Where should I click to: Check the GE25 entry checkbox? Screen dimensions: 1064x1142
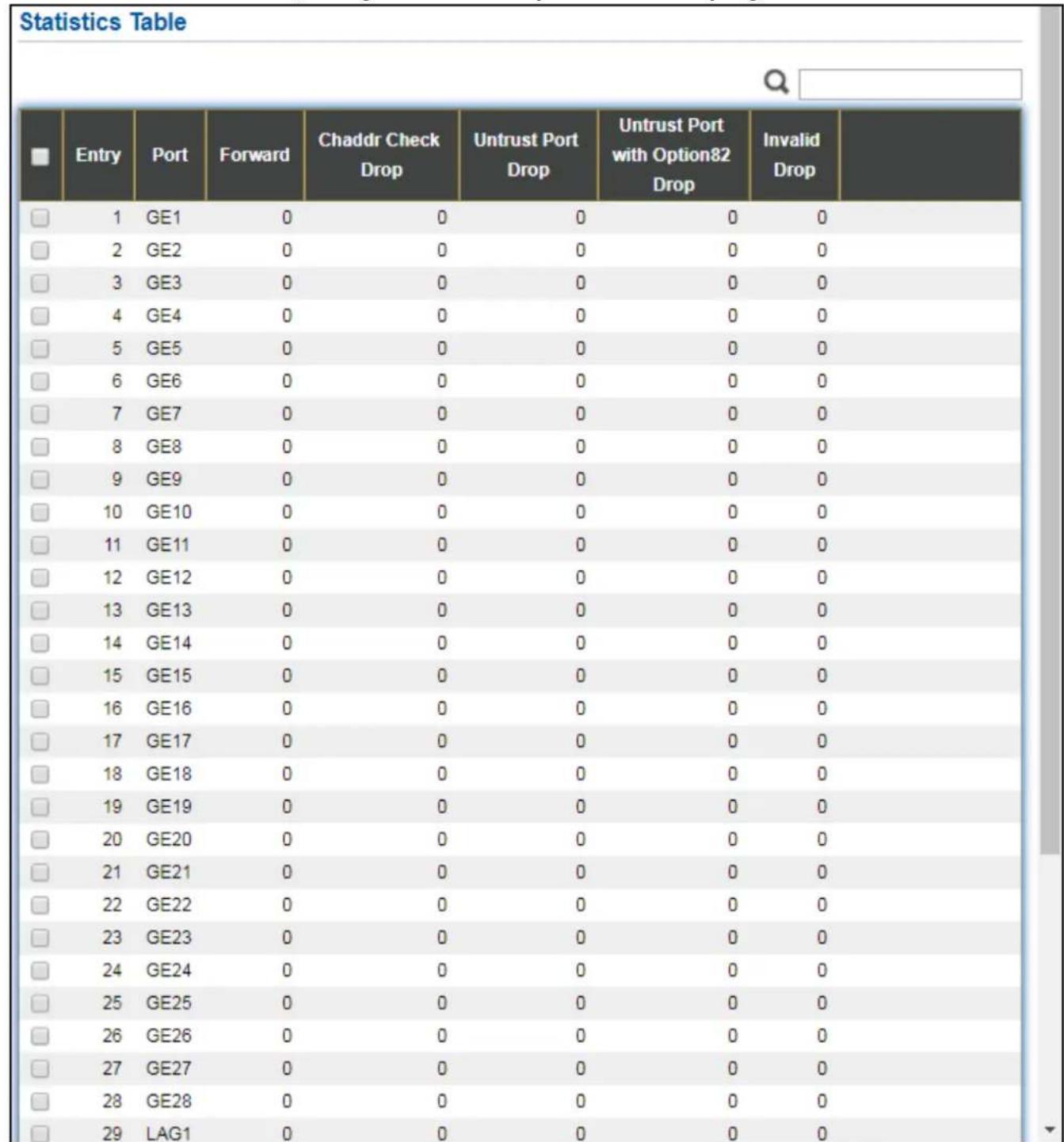point(40,1003)
